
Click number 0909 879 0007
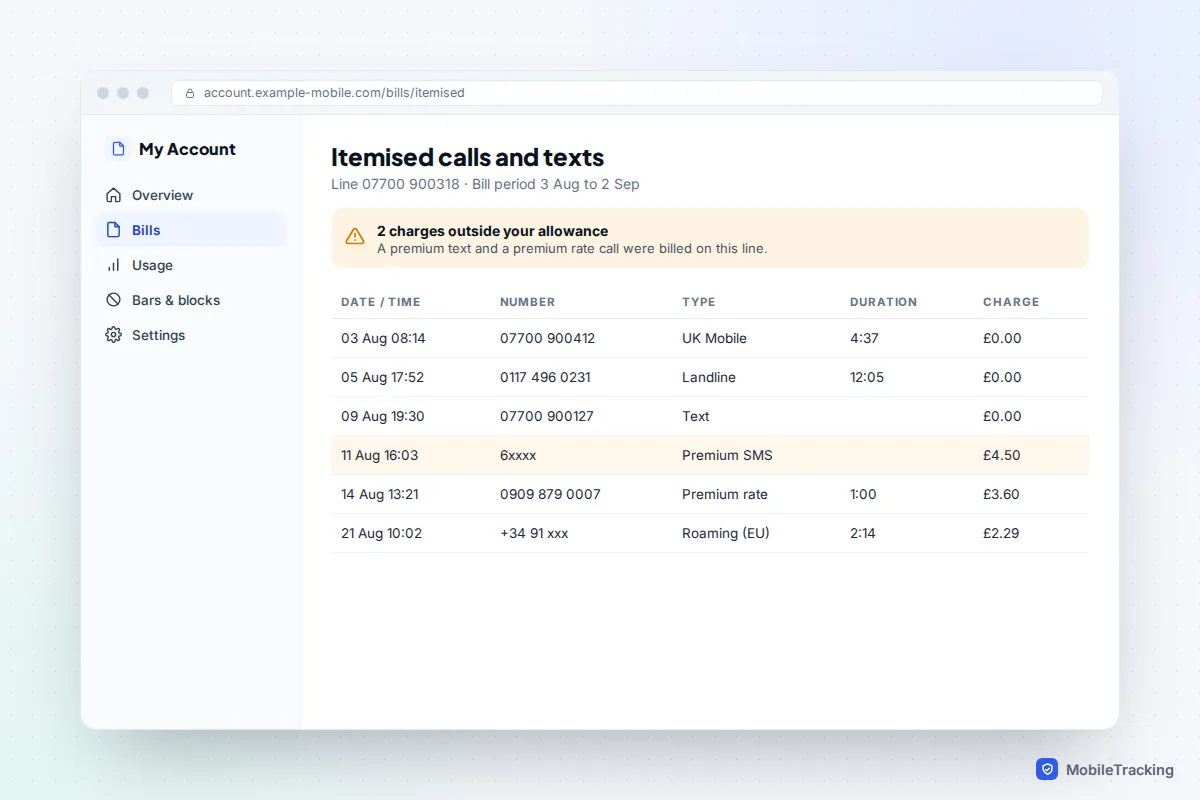[x=550, y=494]
